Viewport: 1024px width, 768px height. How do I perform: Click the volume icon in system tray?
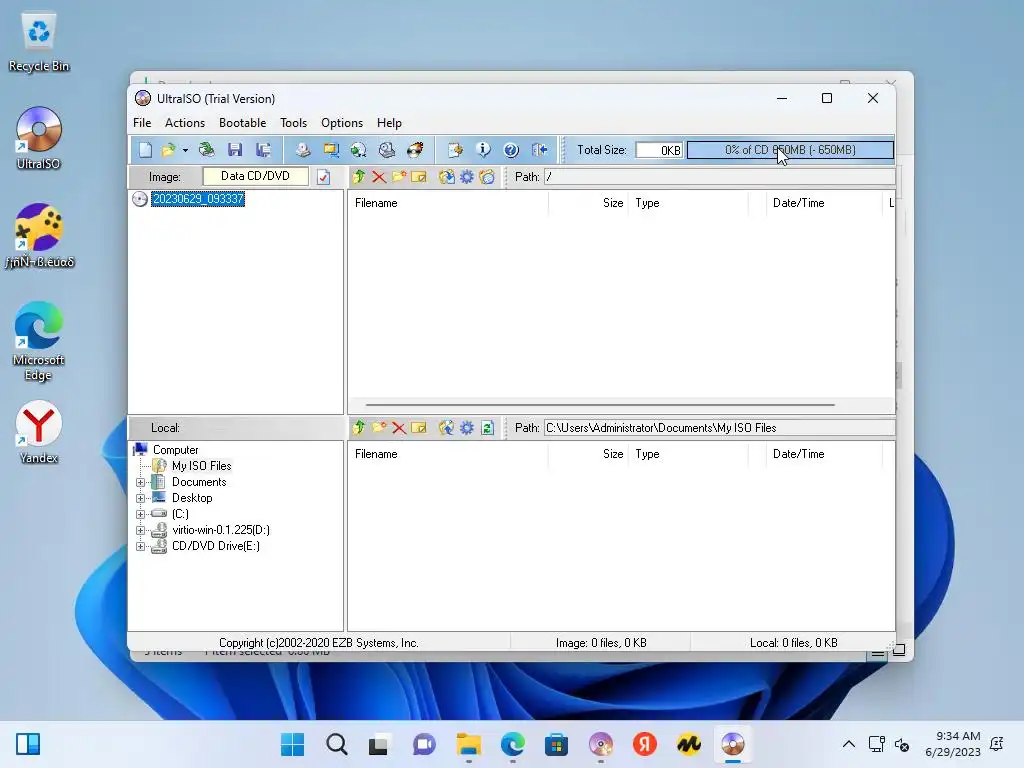point(902,744)
